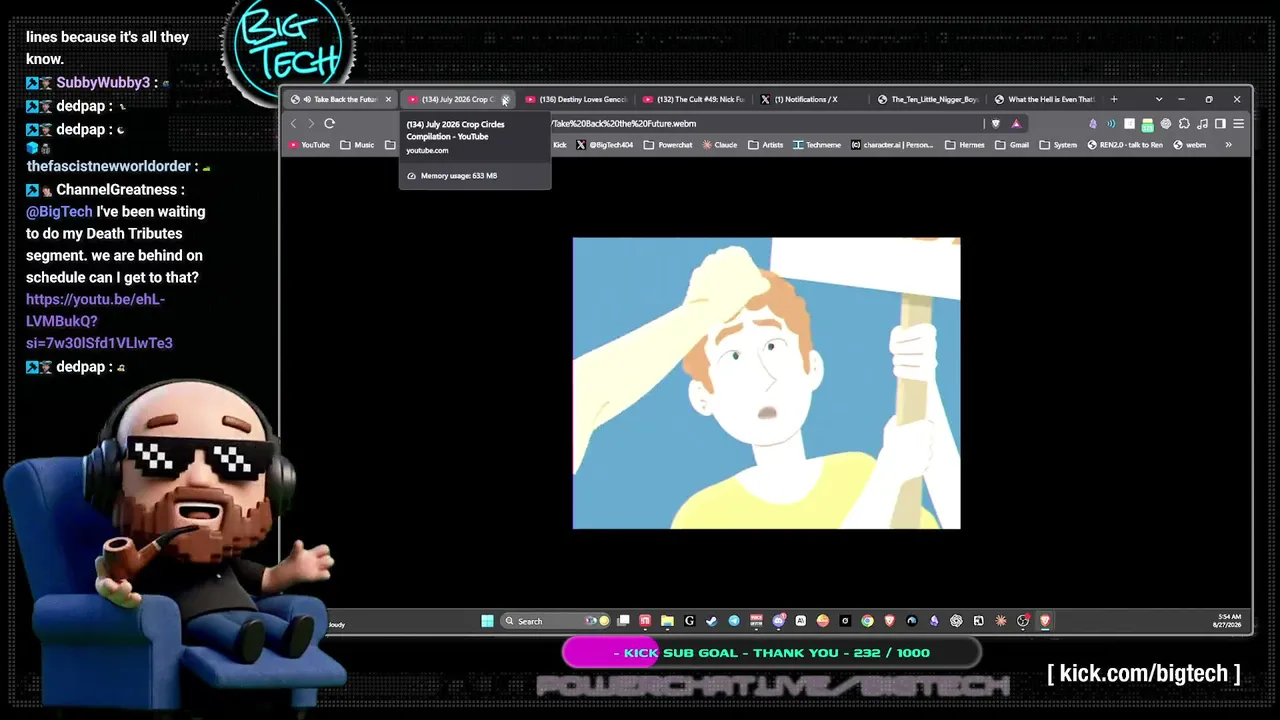Viewport: 1280px width, 720px height.
Task: Open the tab search chevron dropdown
Action: 1159,99
